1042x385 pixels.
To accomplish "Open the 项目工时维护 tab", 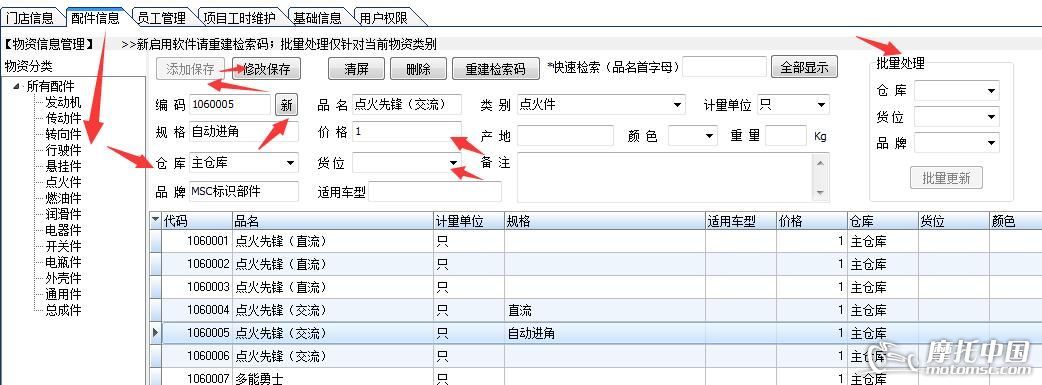I will click(239, 18).
